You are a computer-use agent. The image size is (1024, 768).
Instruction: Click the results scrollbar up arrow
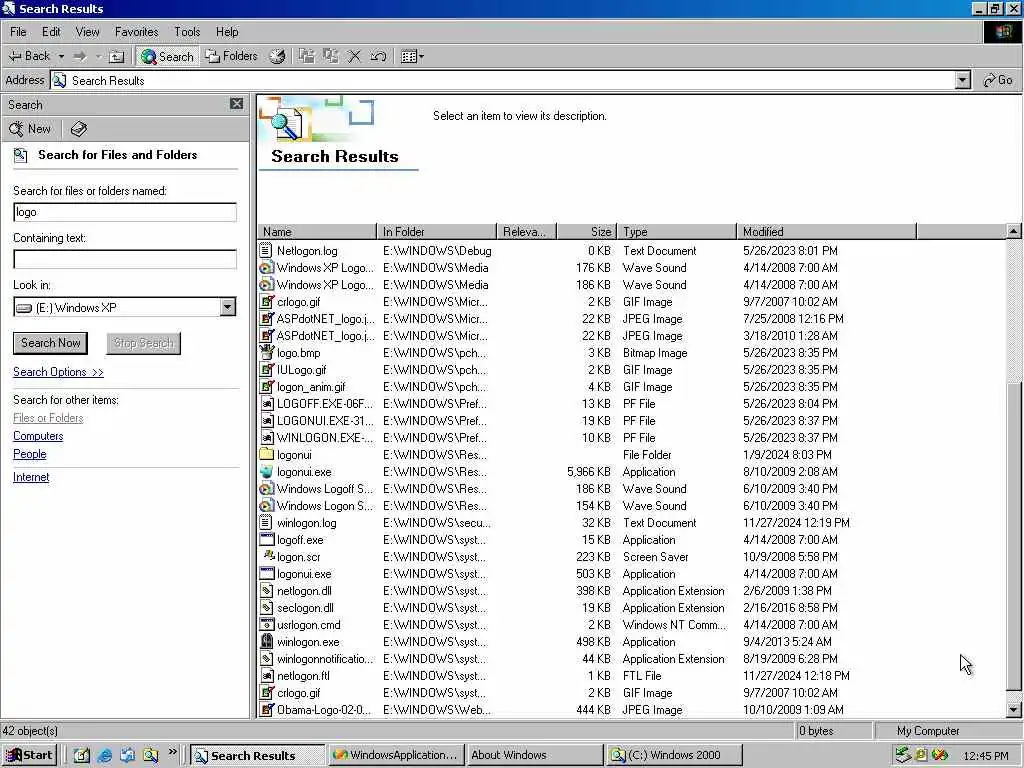[1013, 231]
